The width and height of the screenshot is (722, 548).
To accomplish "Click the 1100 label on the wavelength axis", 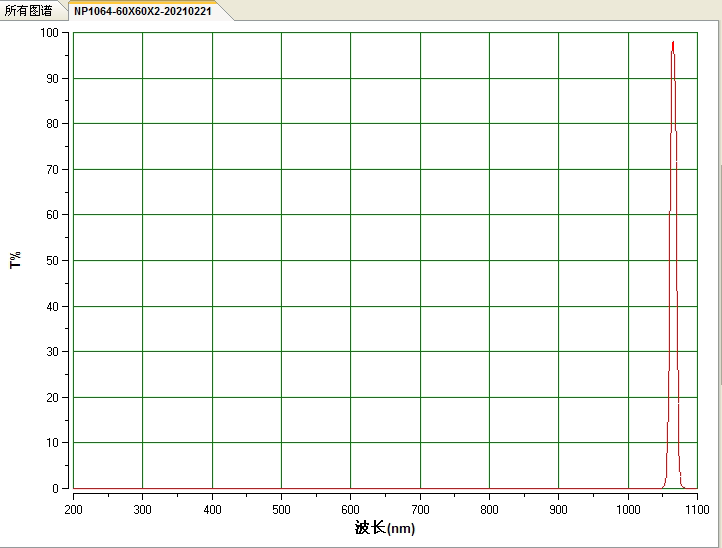I will pos(697,509).
